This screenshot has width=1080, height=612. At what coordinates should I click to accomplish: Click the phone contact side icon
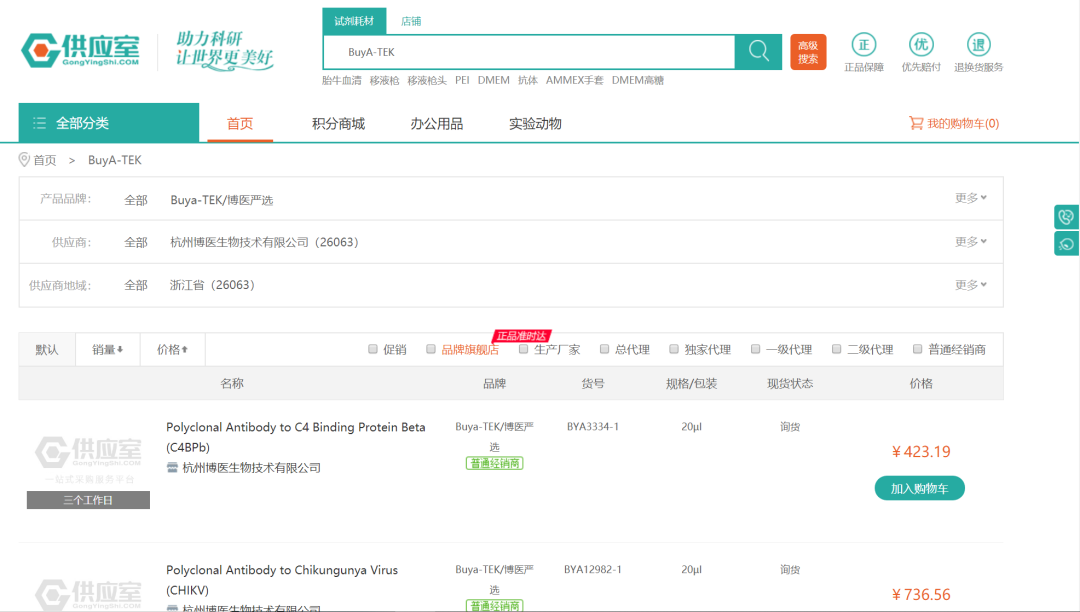(1066, 217)
